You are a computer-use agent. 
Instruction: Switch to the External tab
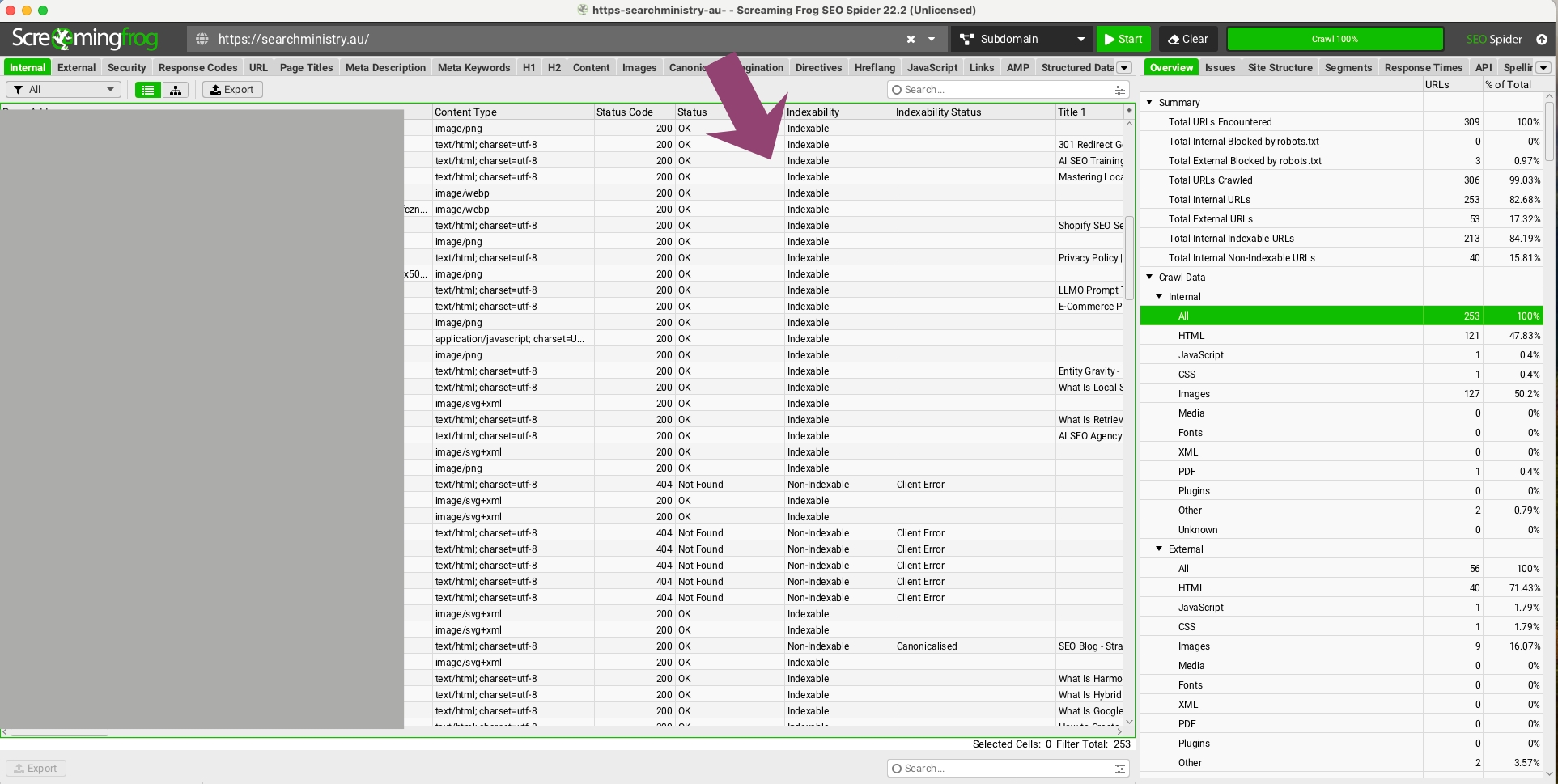[x=76, y=67]
